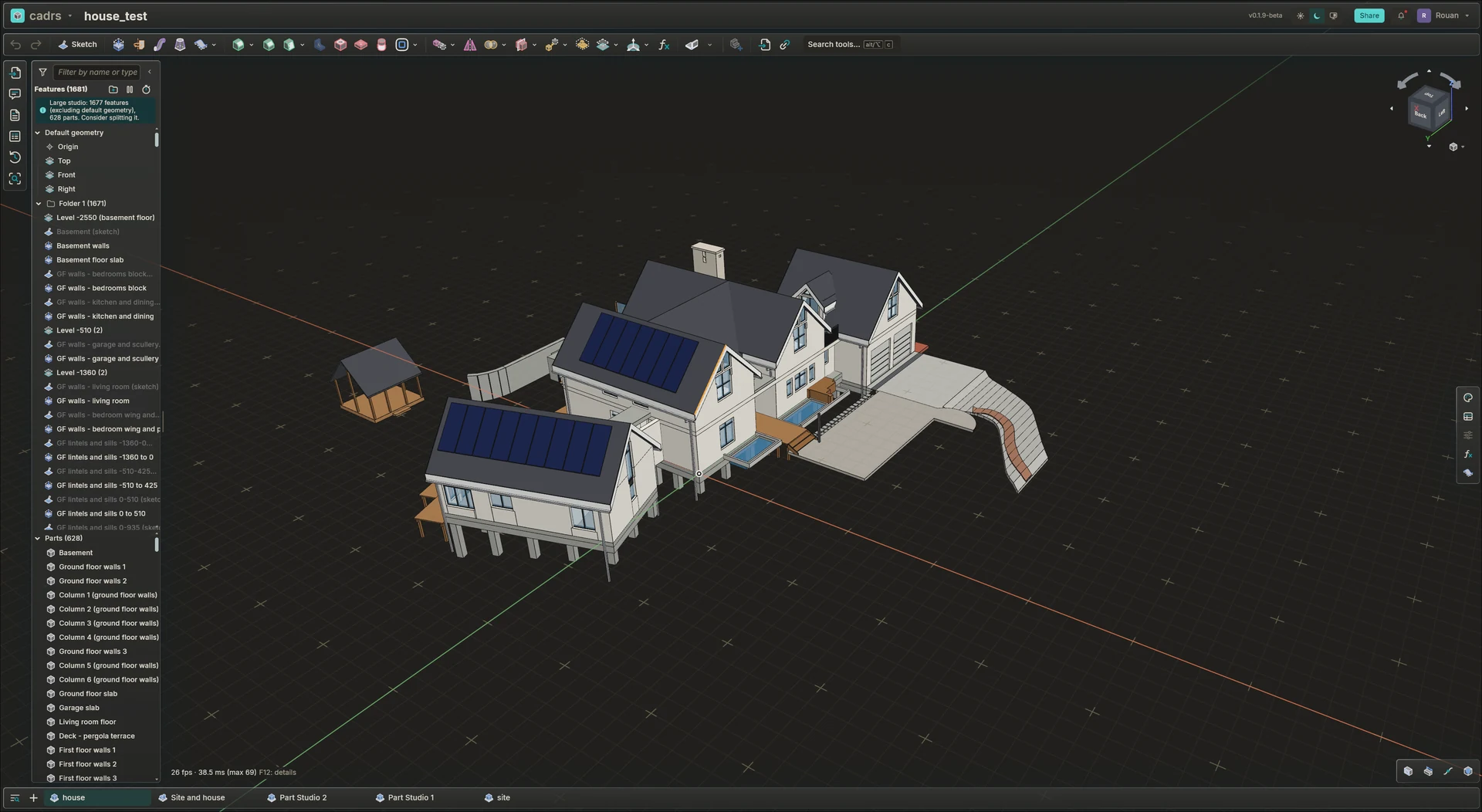Select the Shell tool red box icon
The height and width of the screenshot is (812, 1482).
tap(340, 45)
